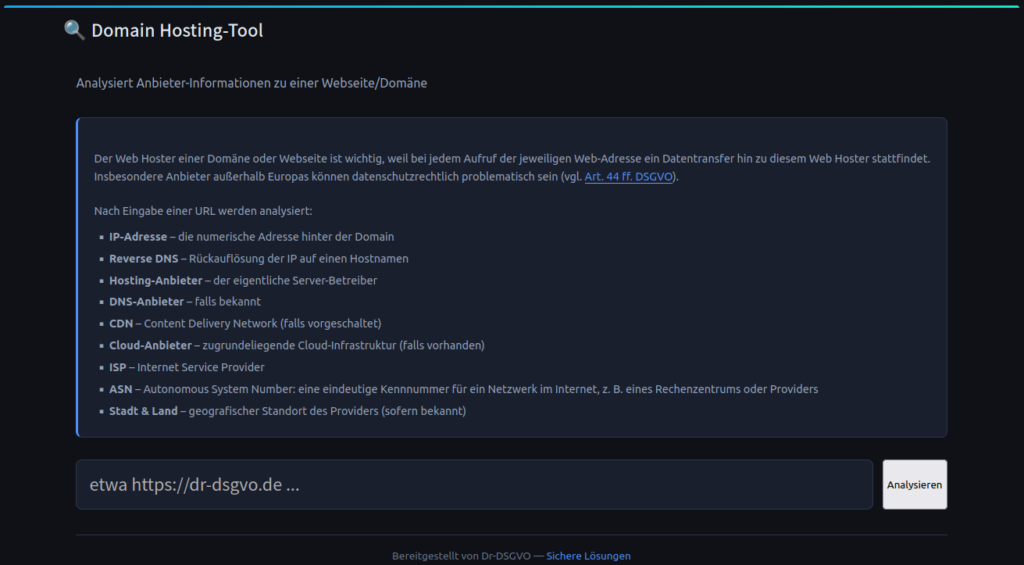
Task: Click the Domain Hosting-Tool heading
Action: pos(177,31)
